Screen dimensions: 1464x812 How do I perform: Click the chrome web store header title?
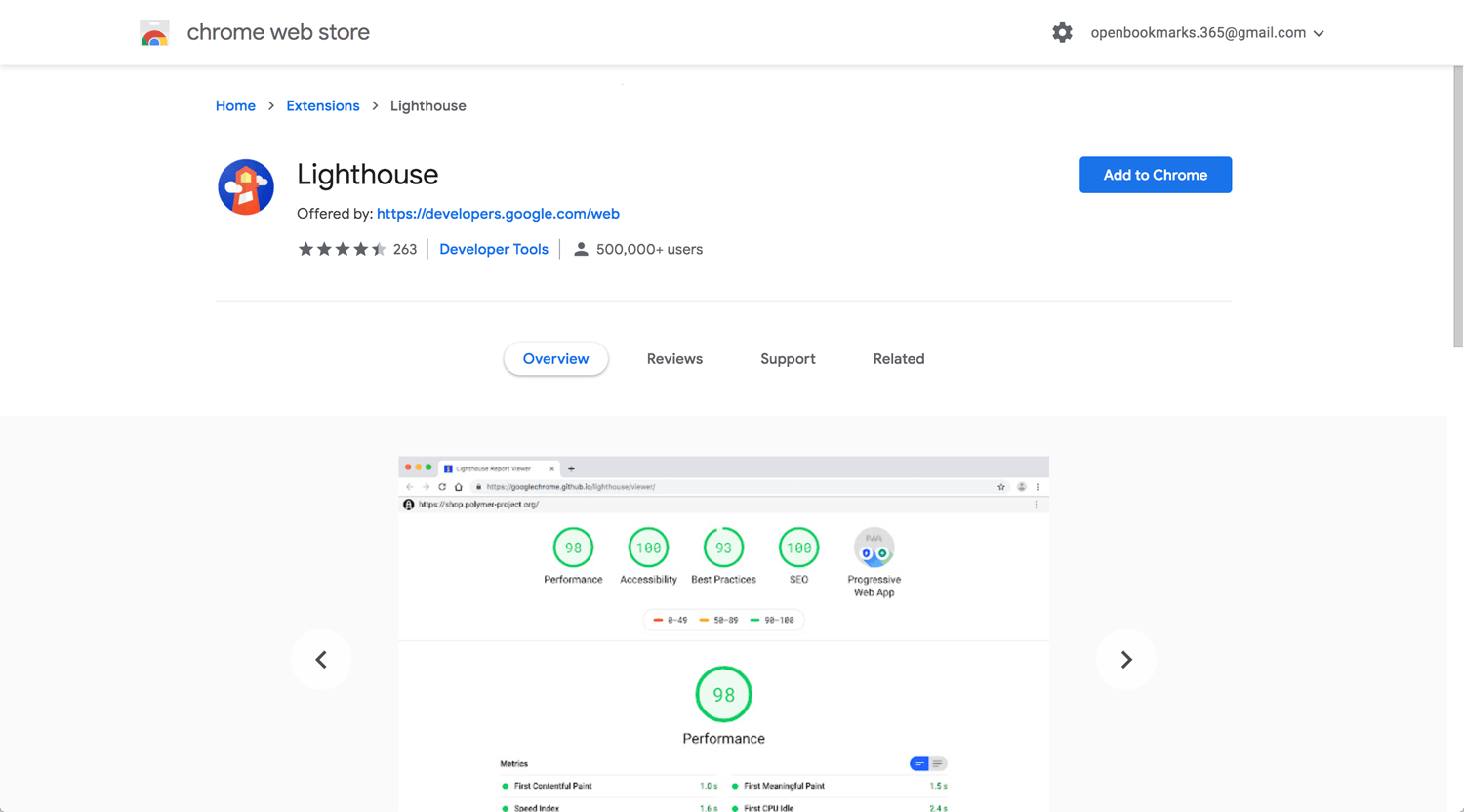[x=278, y=32]
